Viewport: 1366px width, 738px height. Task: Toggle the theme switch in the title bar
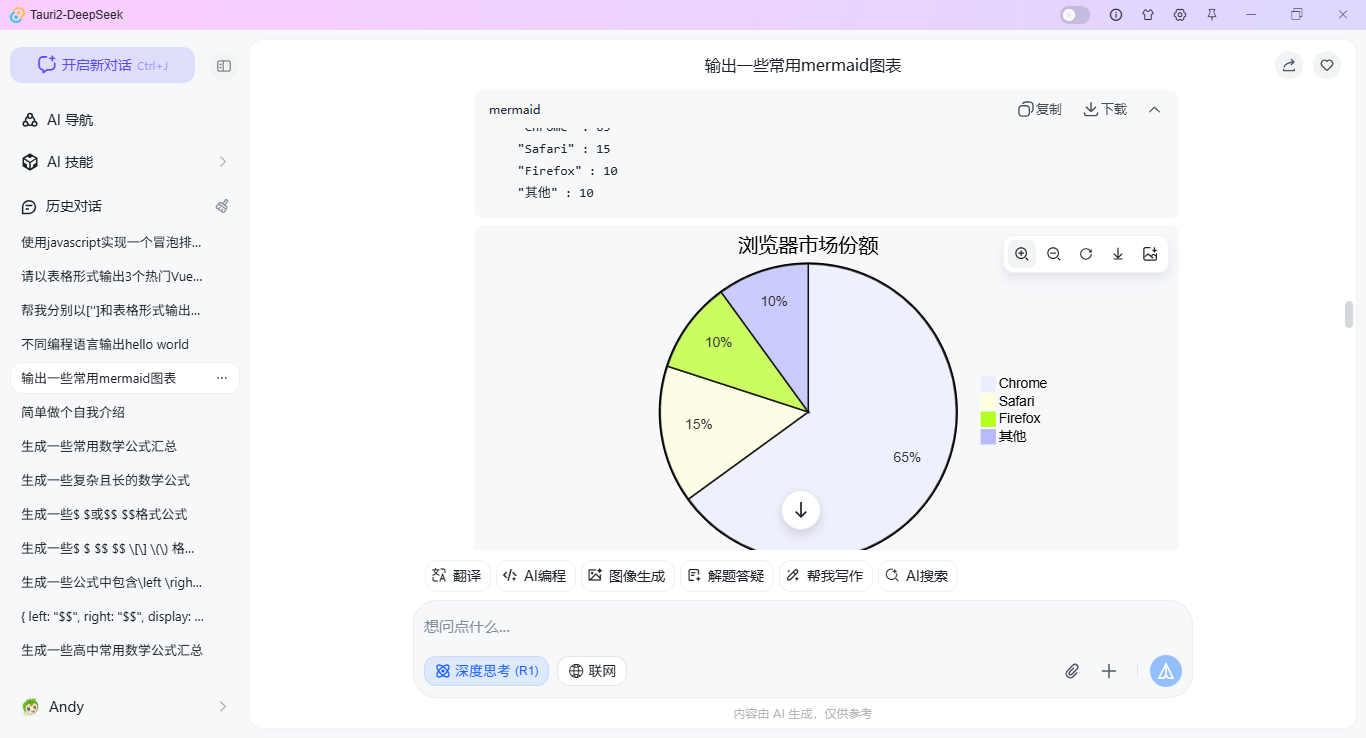click(x=1075, y=15)
